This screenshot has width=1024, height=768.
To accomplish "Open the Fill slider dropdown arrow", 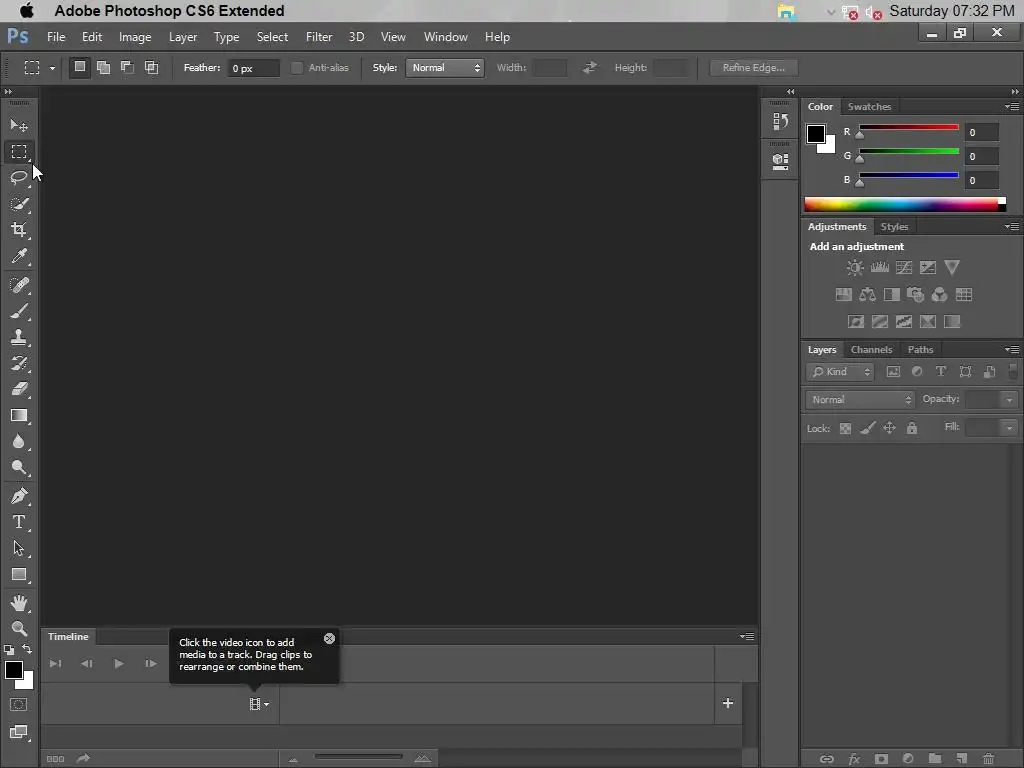I will [x=1009, y=428].
